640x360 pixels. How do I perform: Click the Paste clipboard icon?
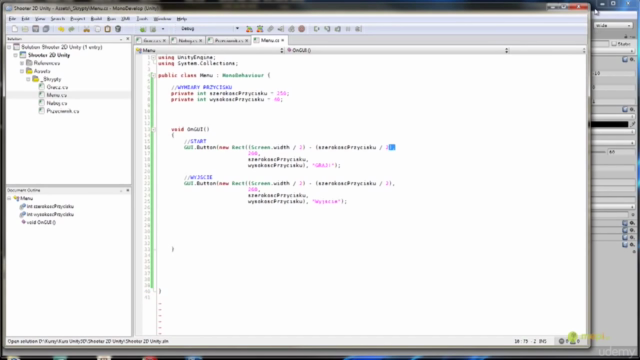tap(107, 29)
